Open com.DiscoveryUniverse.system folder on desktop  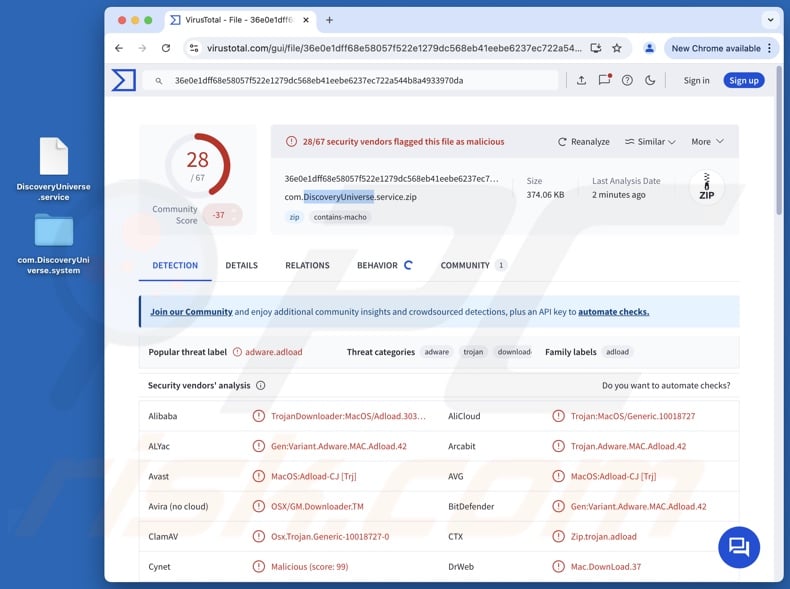(53, 244)
